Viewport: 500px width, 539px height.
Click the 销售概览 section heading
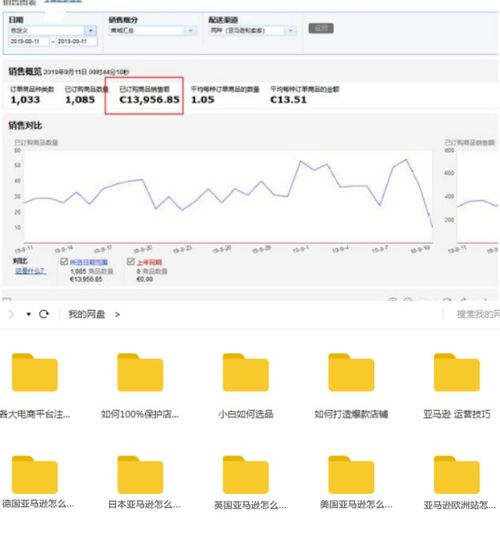click(x=25, y=72)
